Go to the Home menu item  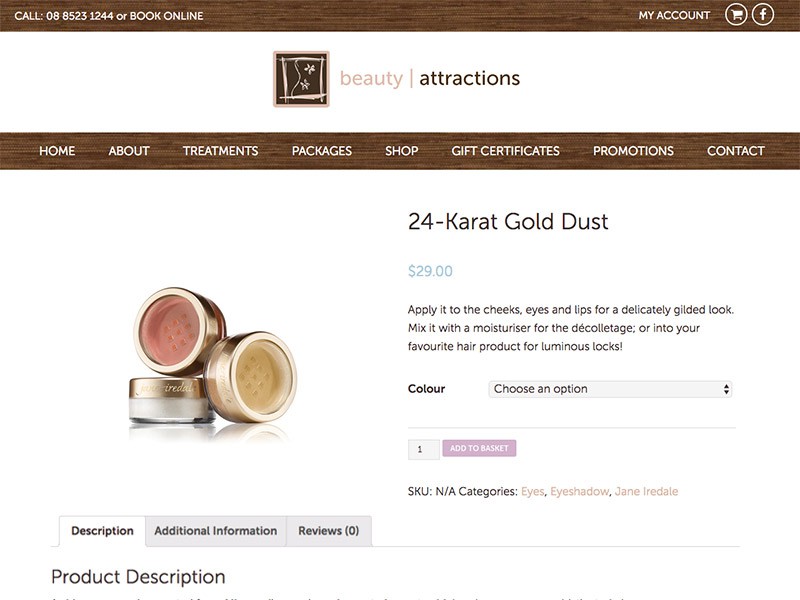click(57, 151)
